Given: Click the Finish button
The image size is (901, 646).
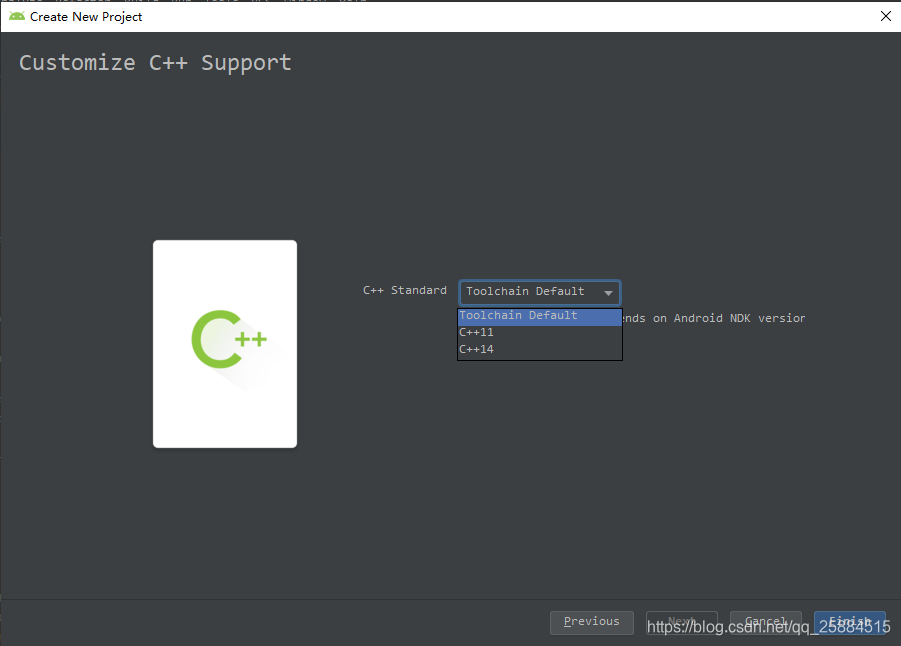Looking at the screenshot, I should 849,622.
